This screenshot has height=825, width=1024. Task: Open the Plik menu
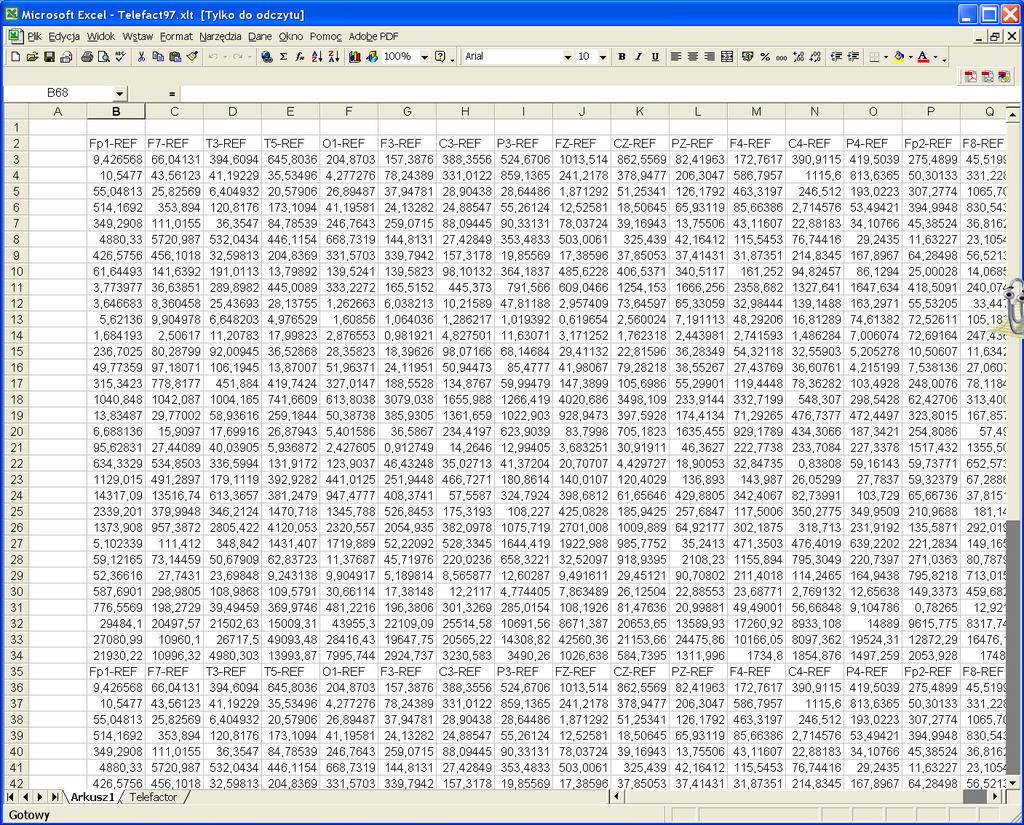click(34, 37)
